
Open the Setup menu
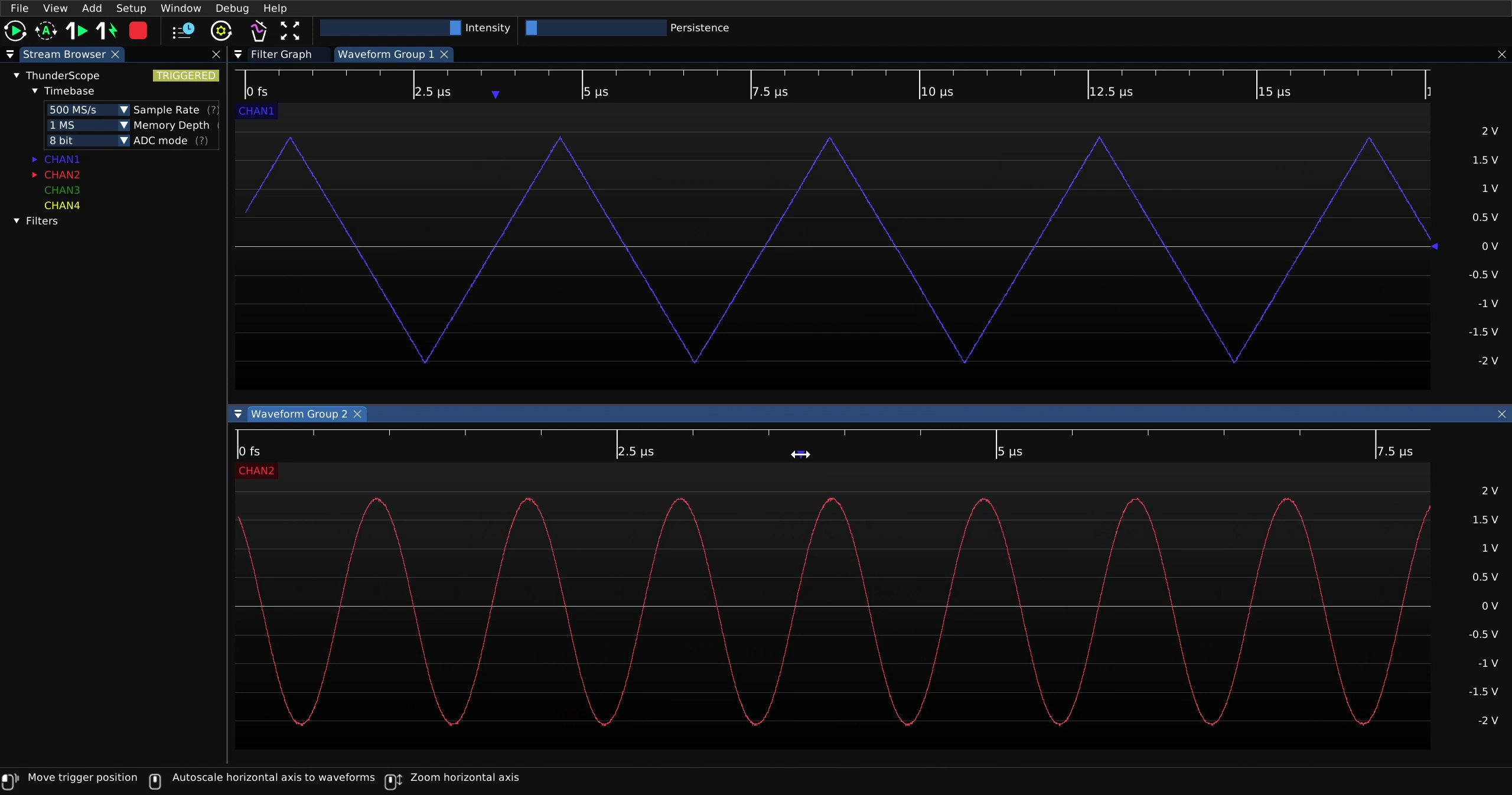(131, 8)
